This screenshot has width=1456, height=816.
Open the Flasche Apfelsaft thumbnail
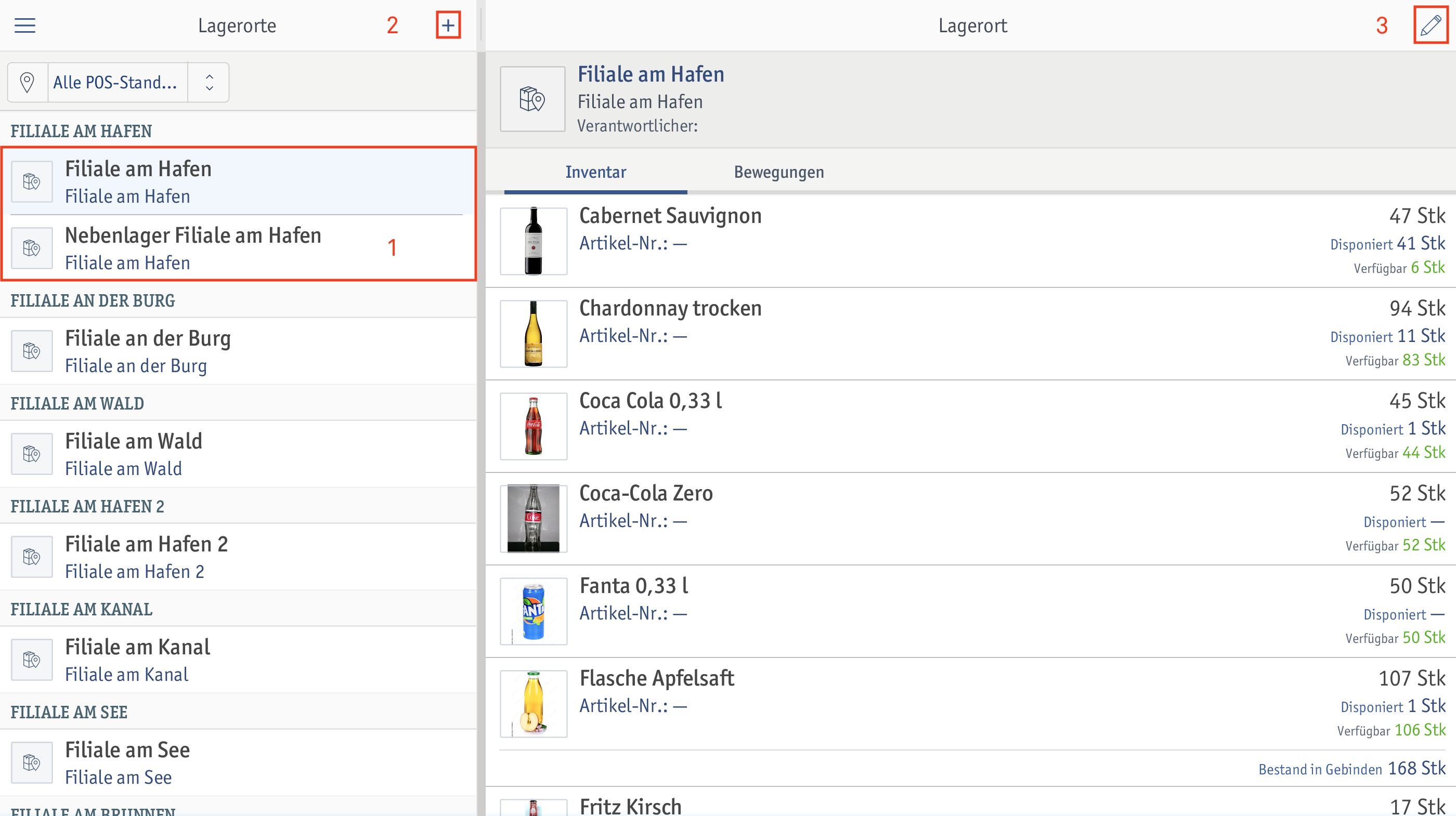(x=533, y=704)
